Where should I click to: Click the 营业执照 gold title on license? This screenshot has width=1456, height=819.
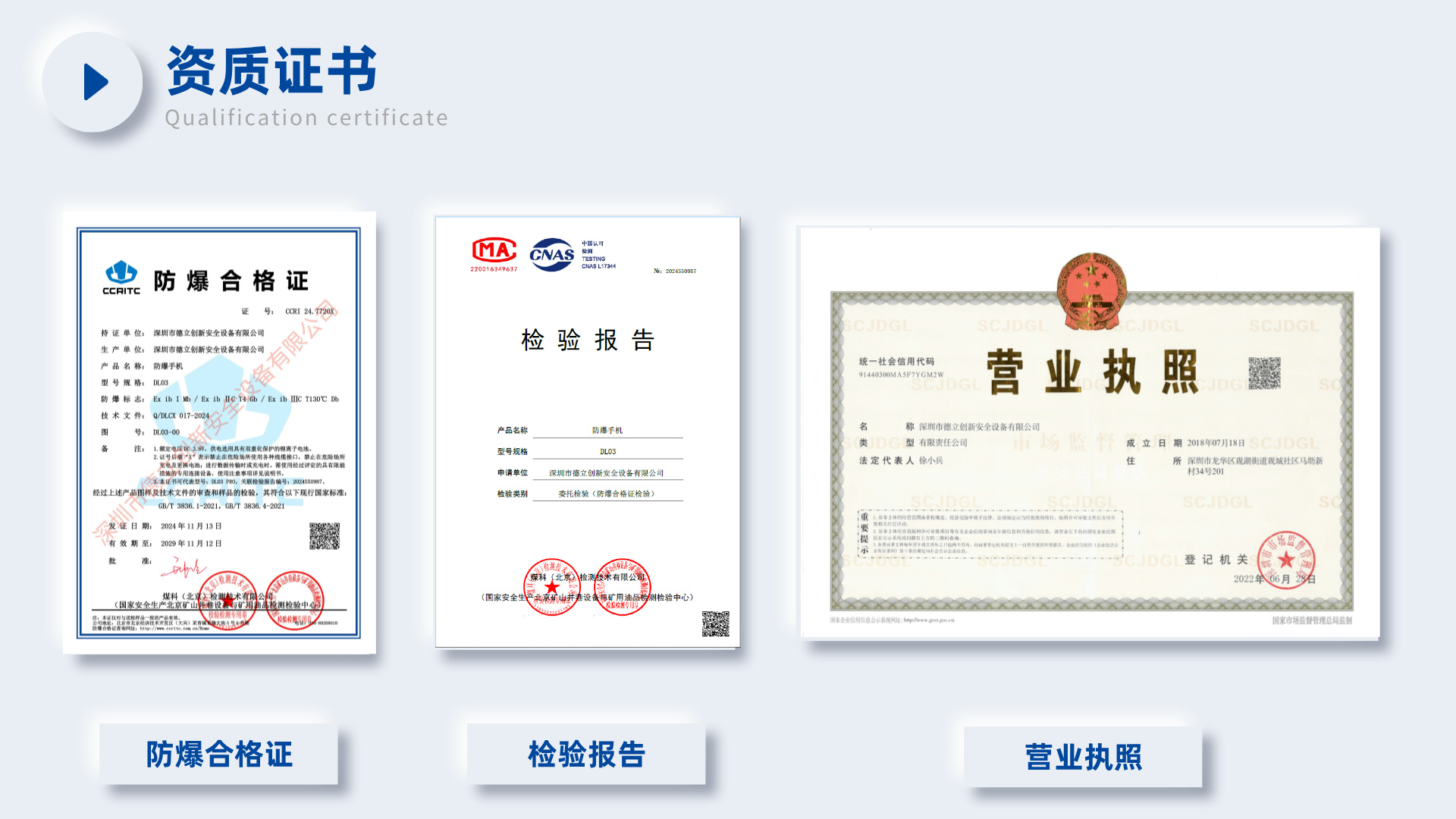[x=1092, y=372]
